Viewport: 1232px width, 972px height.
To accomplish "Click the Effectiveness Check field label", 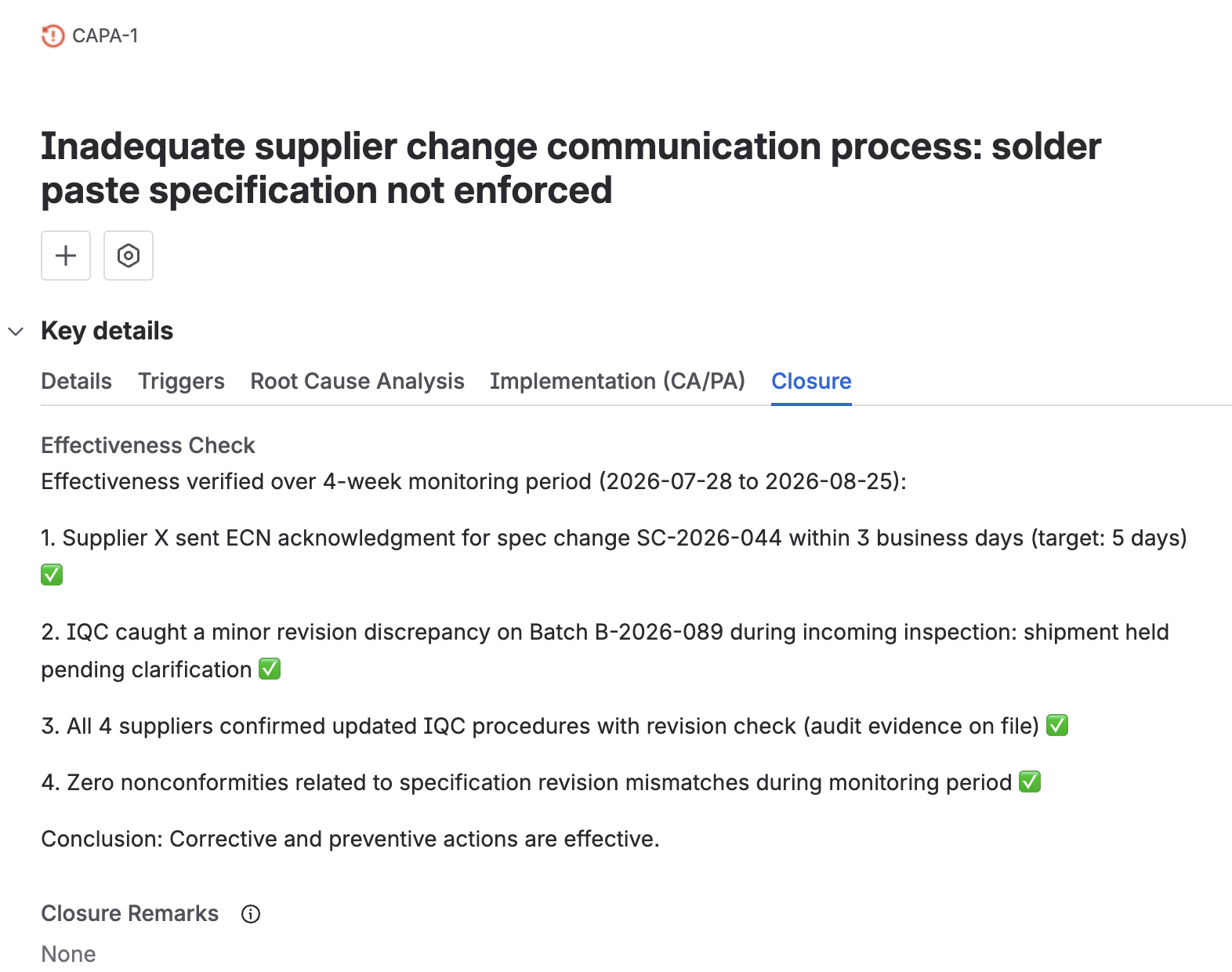I will [148, 445].
